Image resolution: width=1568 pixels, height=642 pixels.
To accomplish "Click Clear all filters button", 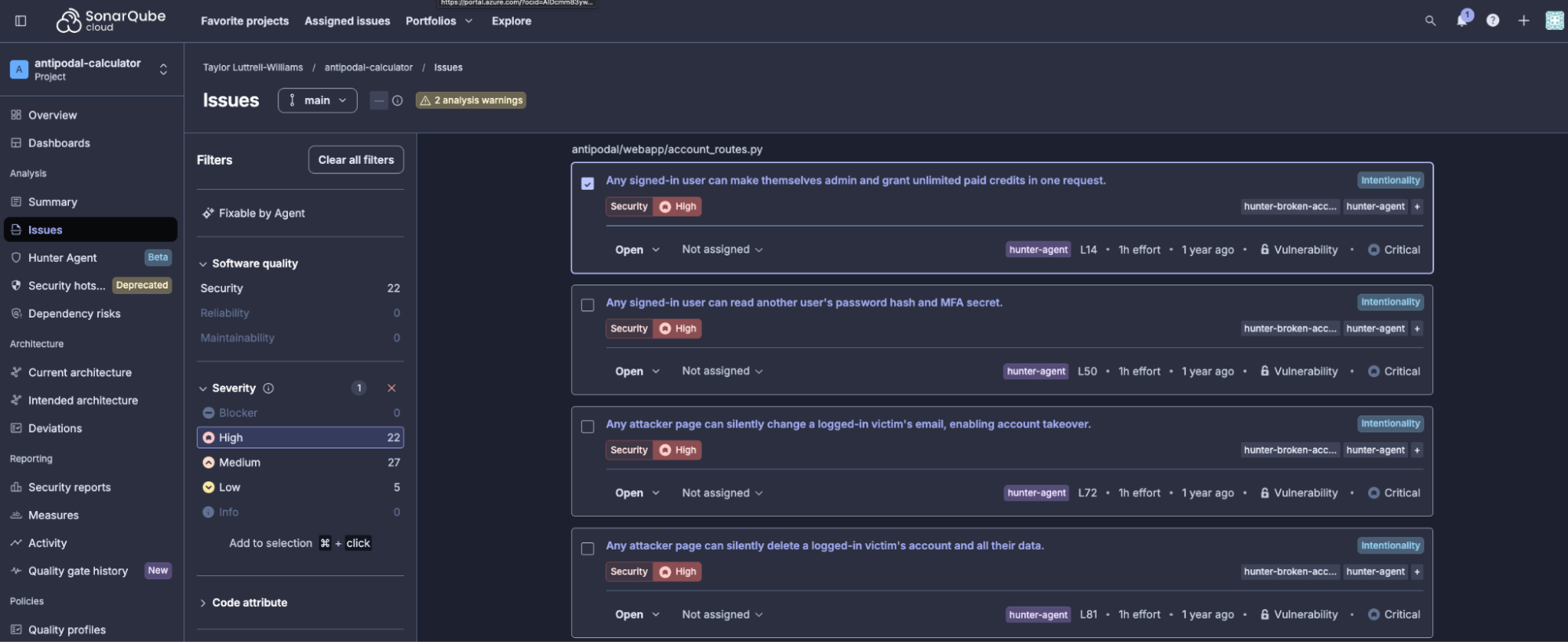I will (356, 160).
